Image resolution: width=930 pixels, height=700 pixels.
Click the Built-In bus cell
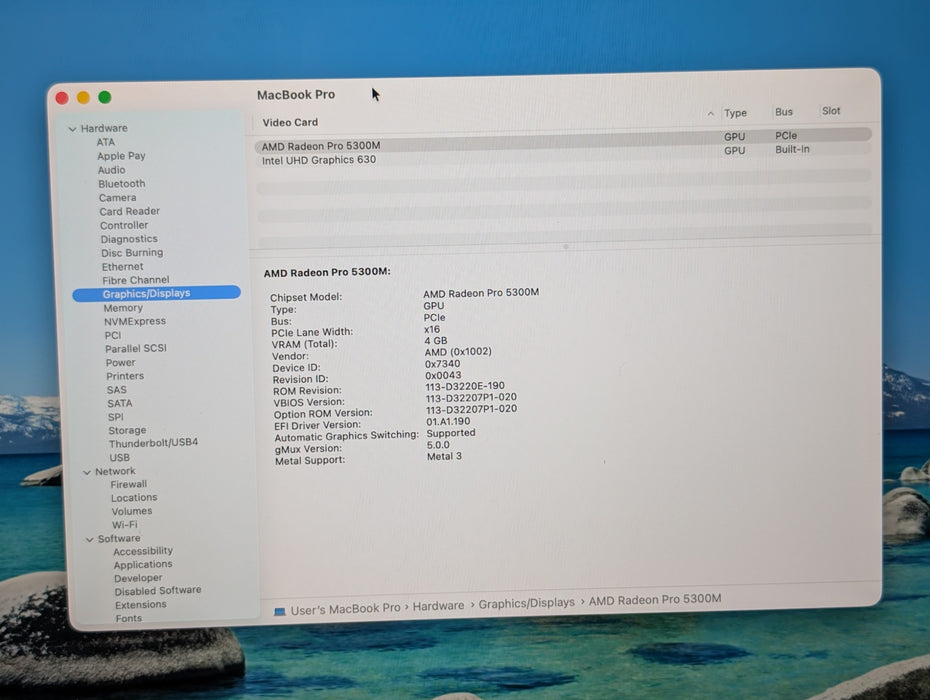pyautogui.click(x=792, y=149)
